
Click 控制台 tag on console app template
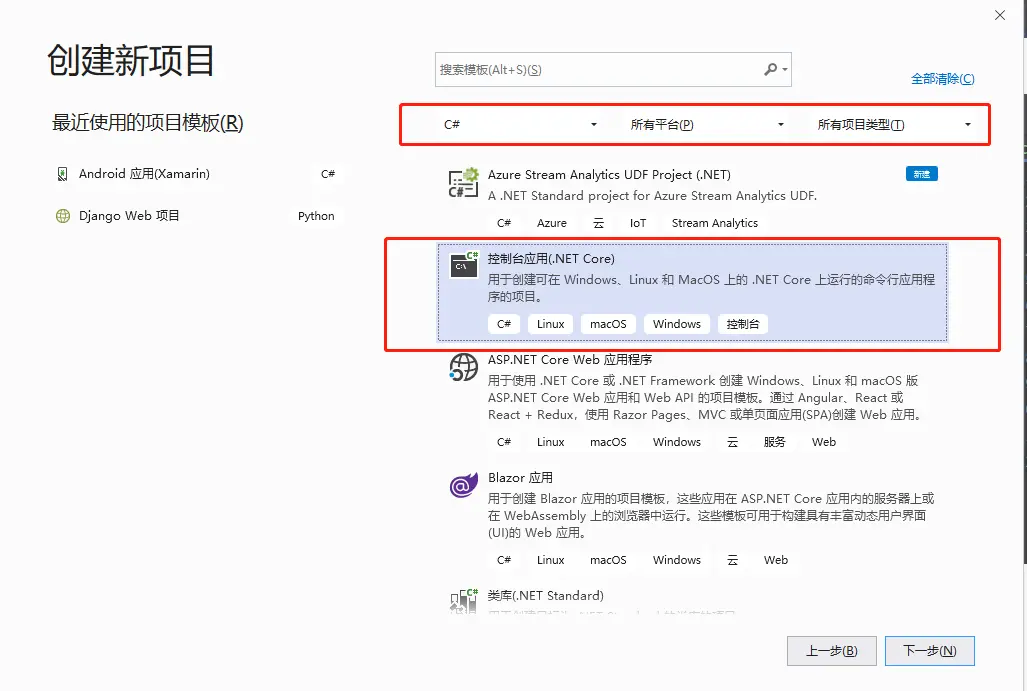coord(743,324)
